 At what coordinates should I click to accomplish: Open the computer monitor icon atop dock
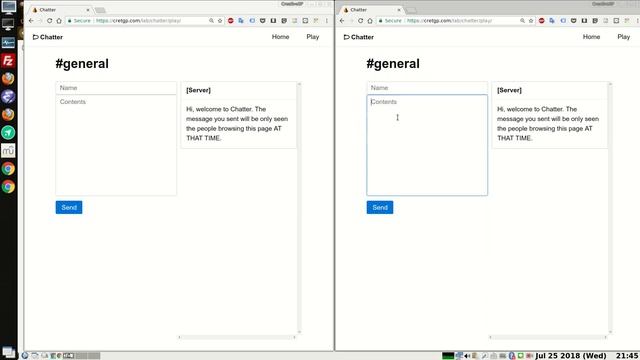8,7
